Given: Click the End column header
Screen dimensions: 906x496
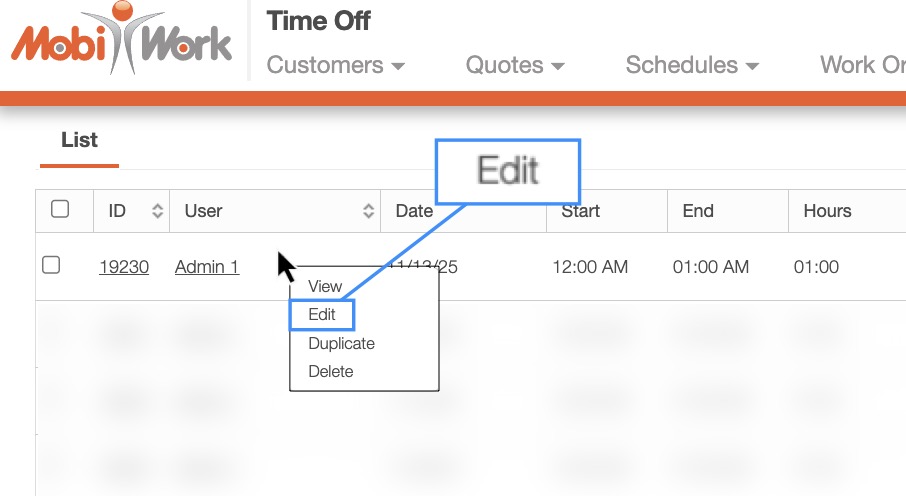Looking at the screenshot, I should coord(698,211).
